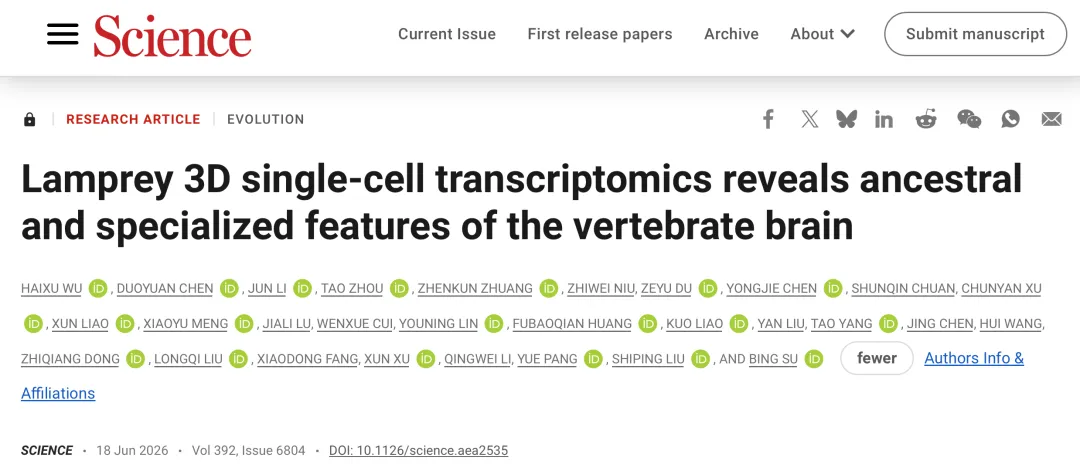Go to Current Issue
The height and width of the screenshot is (464, 1080).
point(447,34)
